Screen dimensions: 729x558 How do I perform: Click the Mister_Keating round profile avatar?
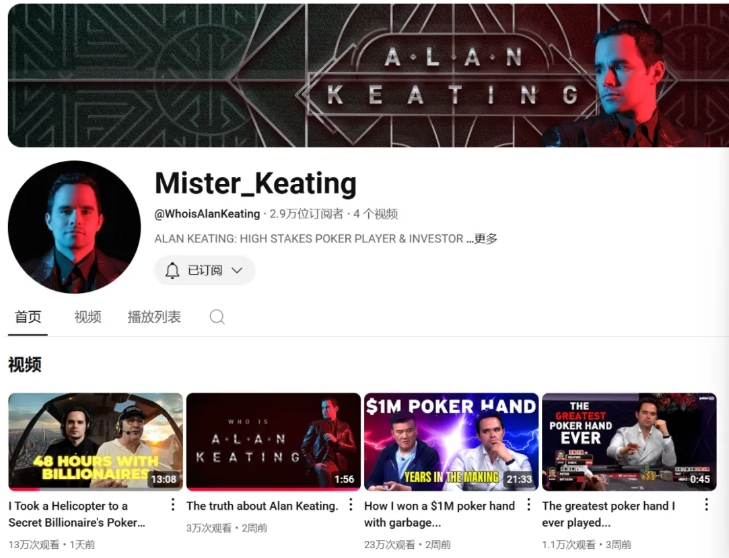(74, 227)
